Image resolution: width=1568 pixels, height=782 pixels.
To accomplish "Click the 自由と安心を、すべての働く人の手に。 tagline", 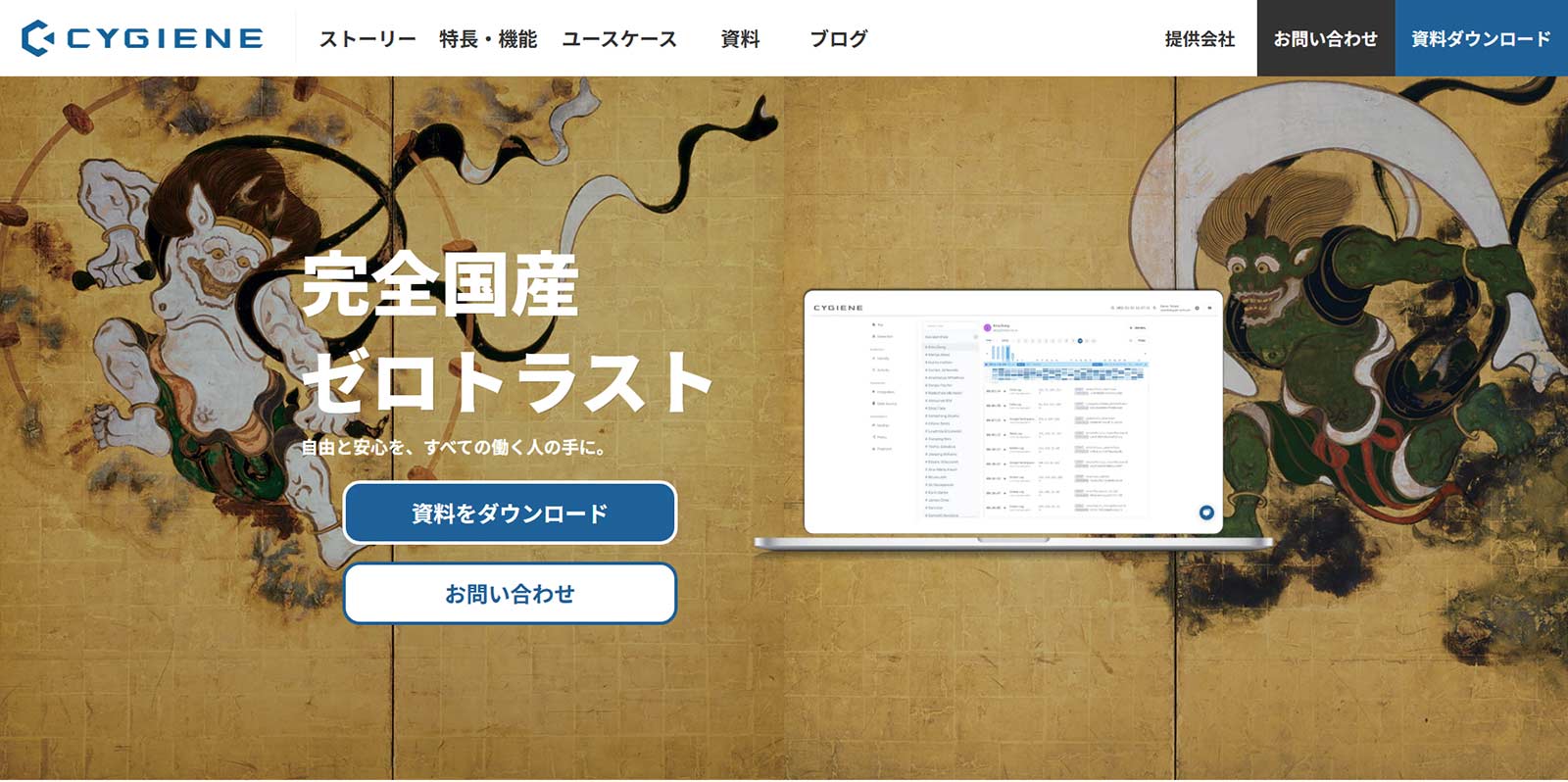I will click(455, 447).
